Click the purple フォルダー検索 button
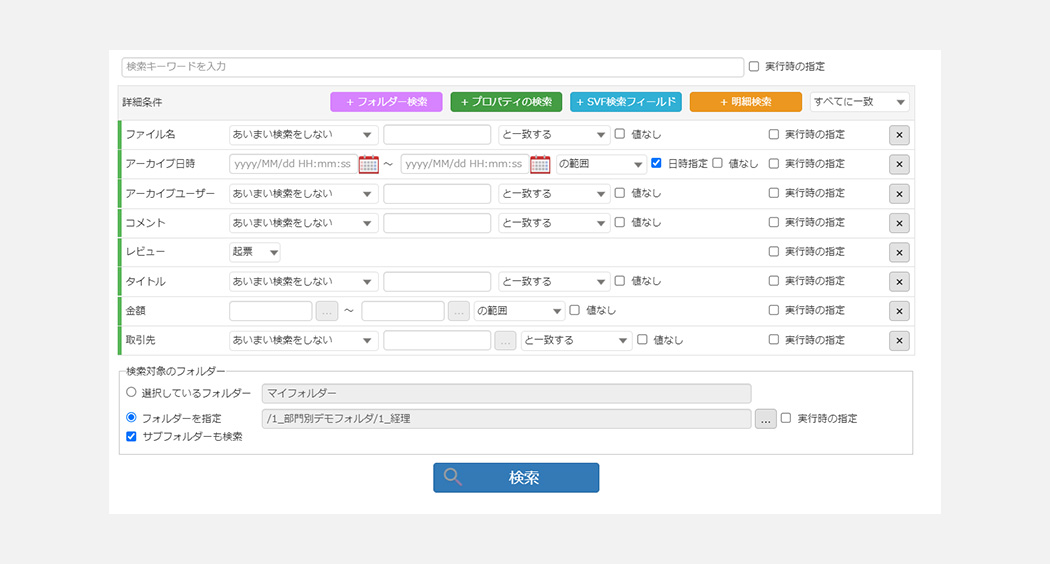This screenshot has height=564, width=1050. (386, 102)
